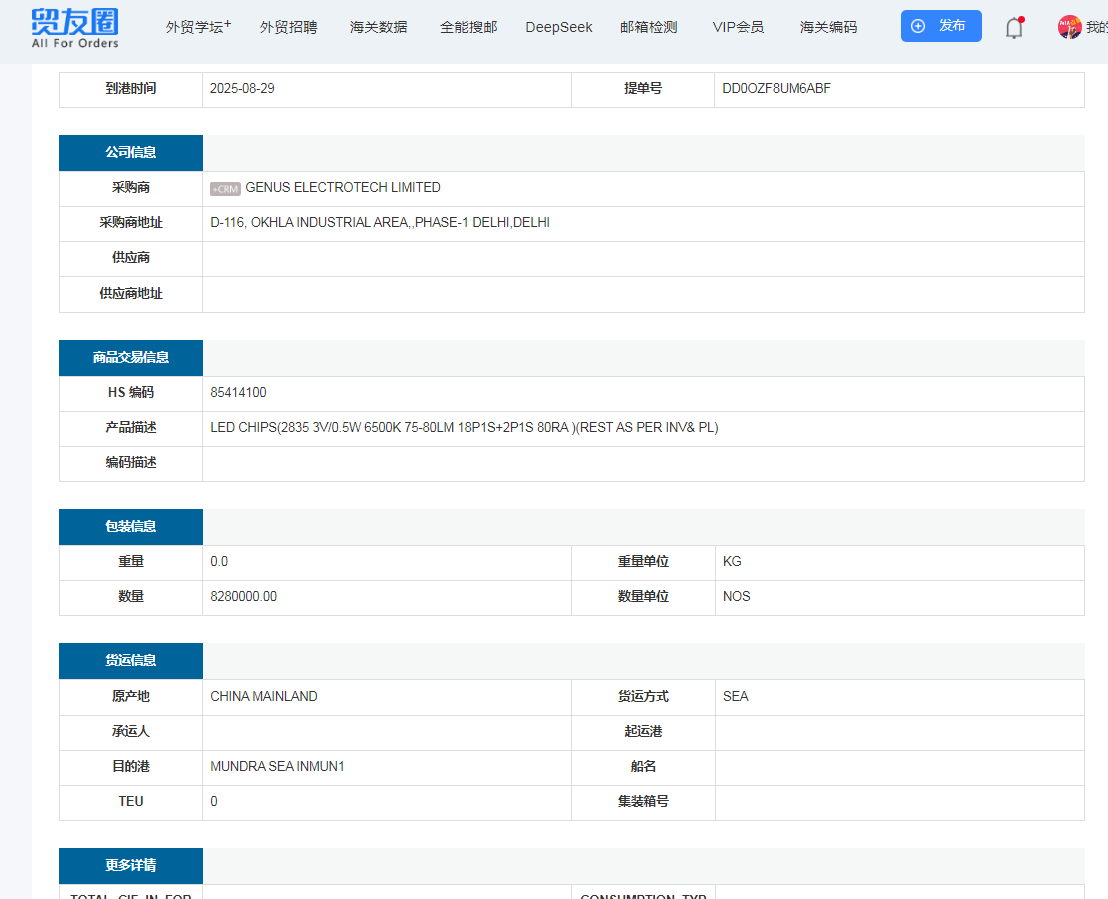Open the VIP会员 page
Screen dimensions: 1108x899
coord(738,27)
